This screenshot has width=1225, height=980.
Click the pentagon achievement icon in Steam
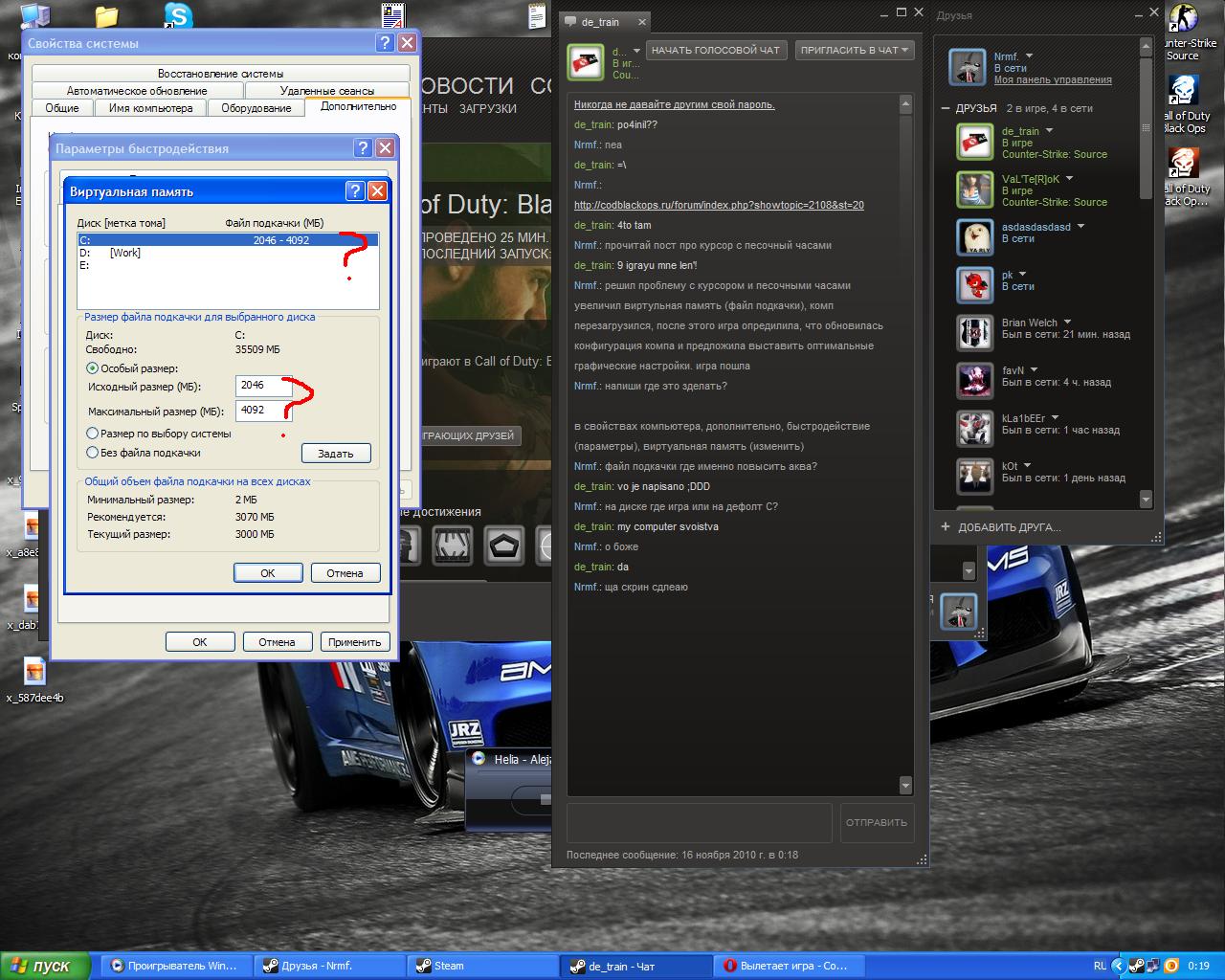tap(503, 546)
